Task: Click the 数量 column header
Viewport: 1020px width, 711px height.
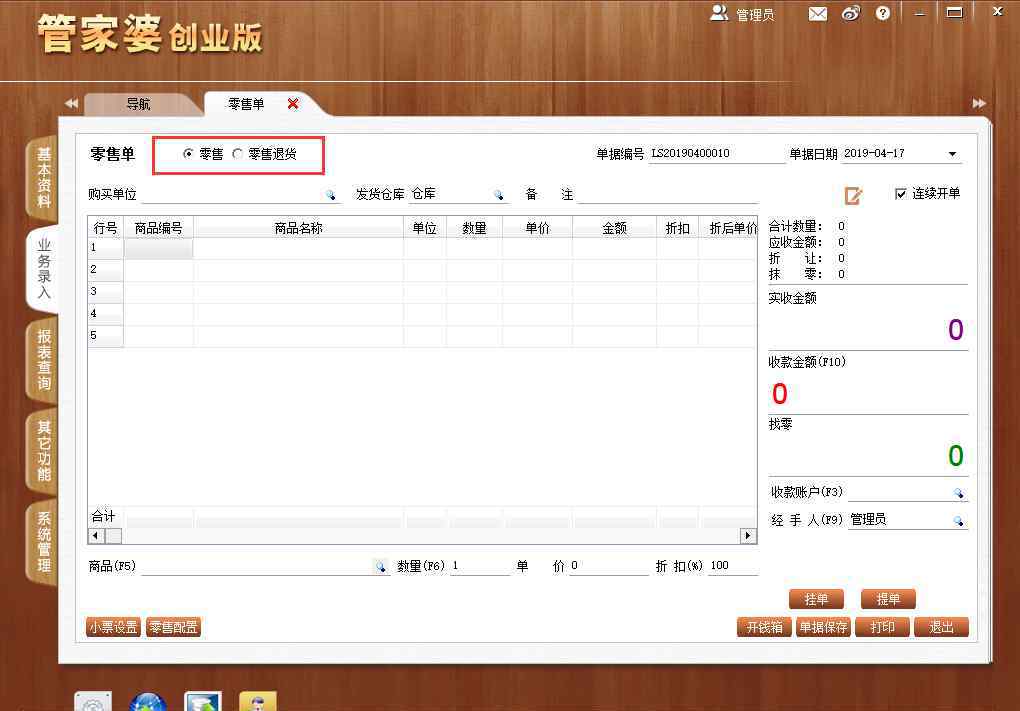Action: tap(474, 228)
